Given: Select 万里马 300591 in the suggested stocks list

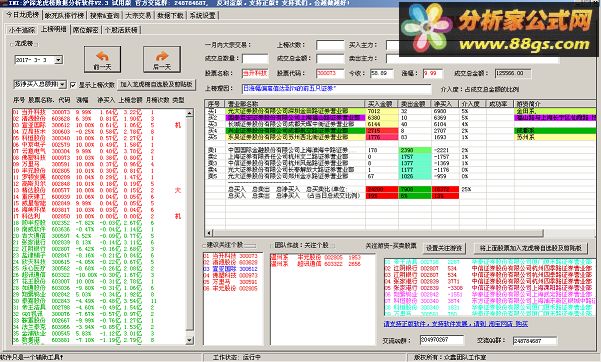Looking at the screenshot, I should coord(232,282).
